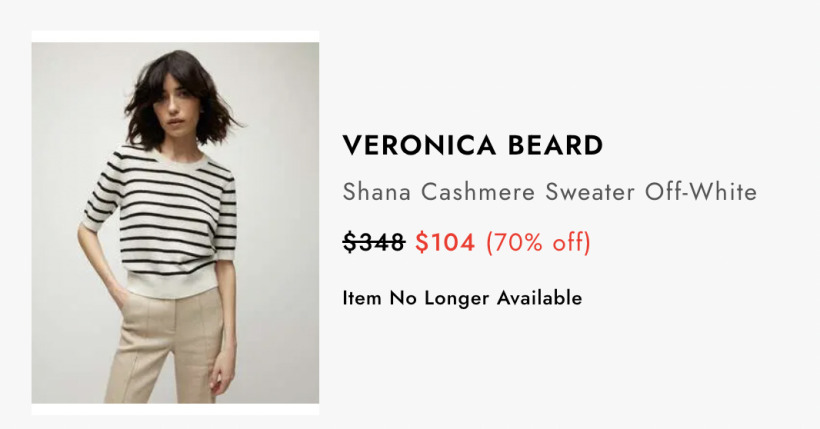The width and height of the screenshot is (820, 429).
Task: Click the word Longer in availability notice
Action: pyautogui.click(x=457, y=299)
